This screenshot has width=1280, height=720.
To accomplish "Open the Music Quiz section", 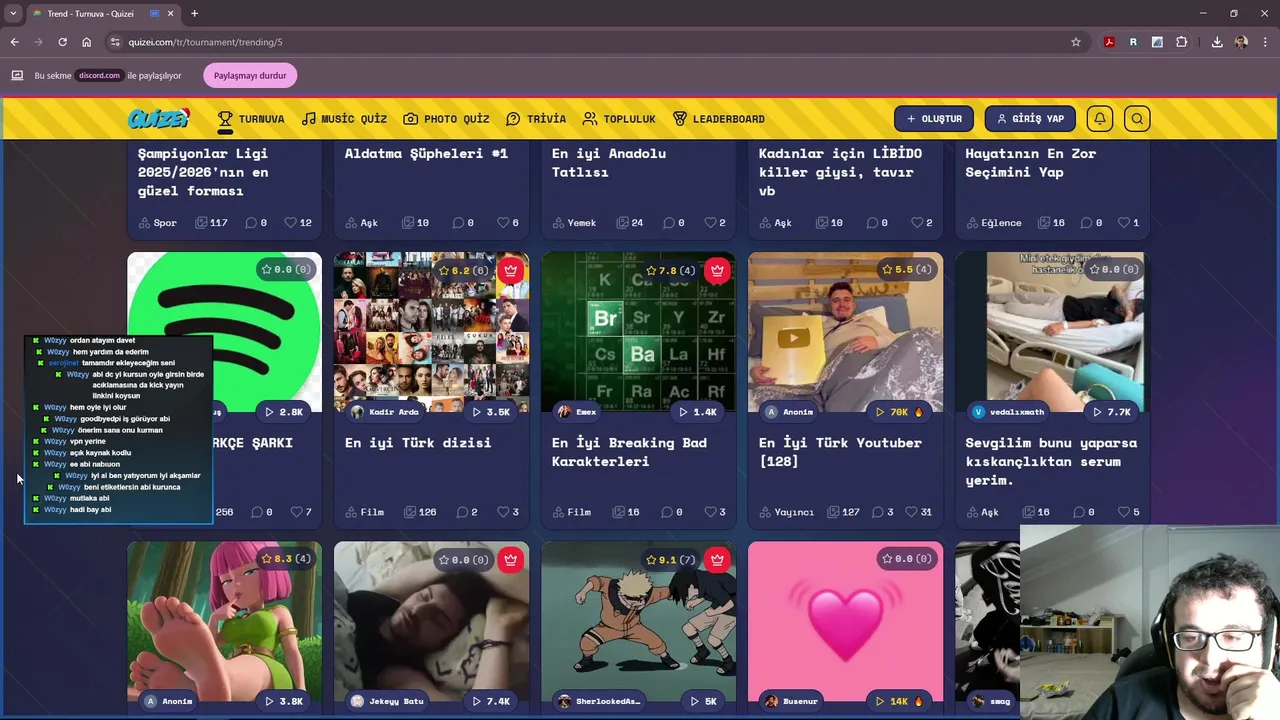I will pyautogui.click(x=344, y=119).
